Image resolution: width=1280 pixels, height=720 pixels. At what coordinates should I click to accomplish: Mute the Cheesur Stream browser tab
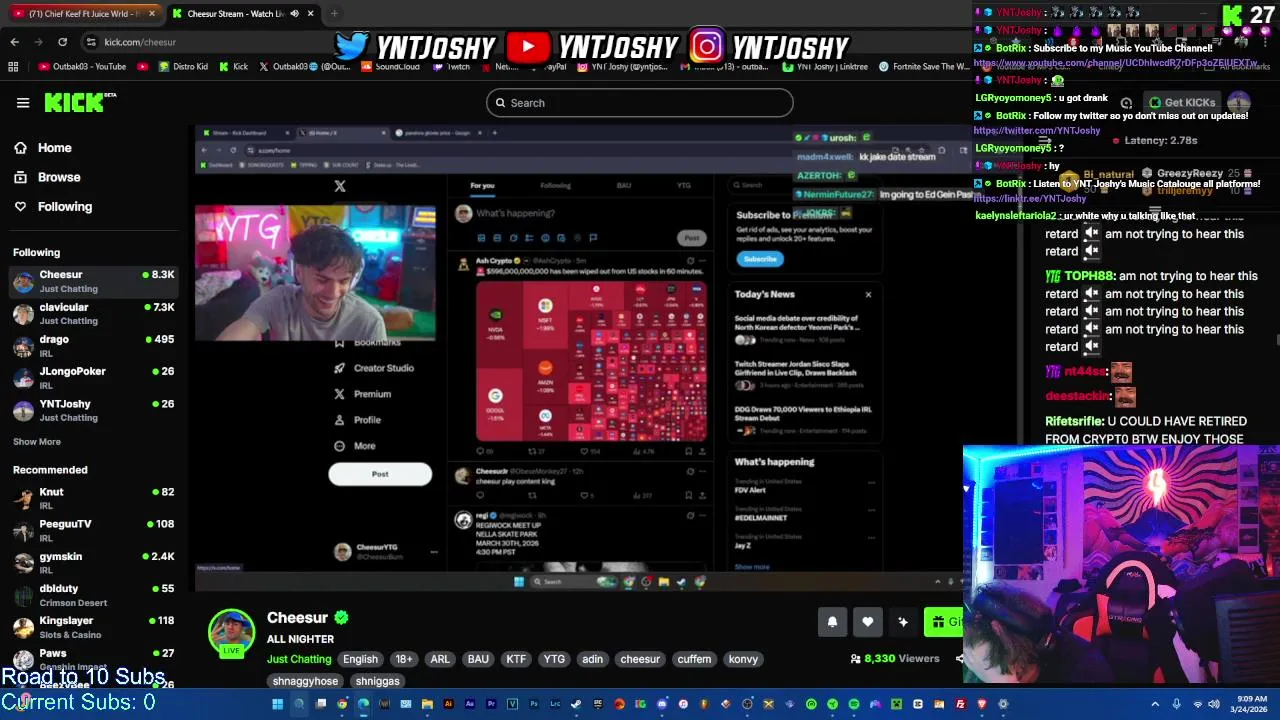click(294, 13)
